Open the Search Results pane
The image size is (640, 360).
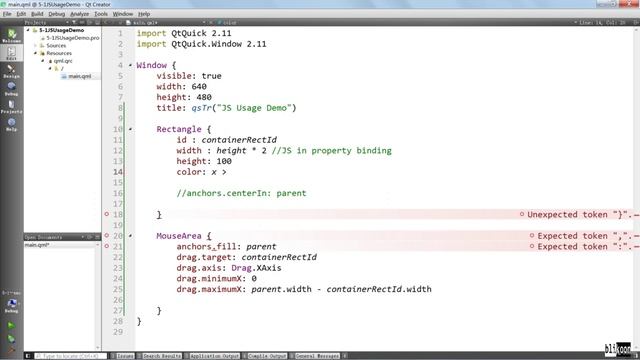pyautogui.click(x=159, y=356)
